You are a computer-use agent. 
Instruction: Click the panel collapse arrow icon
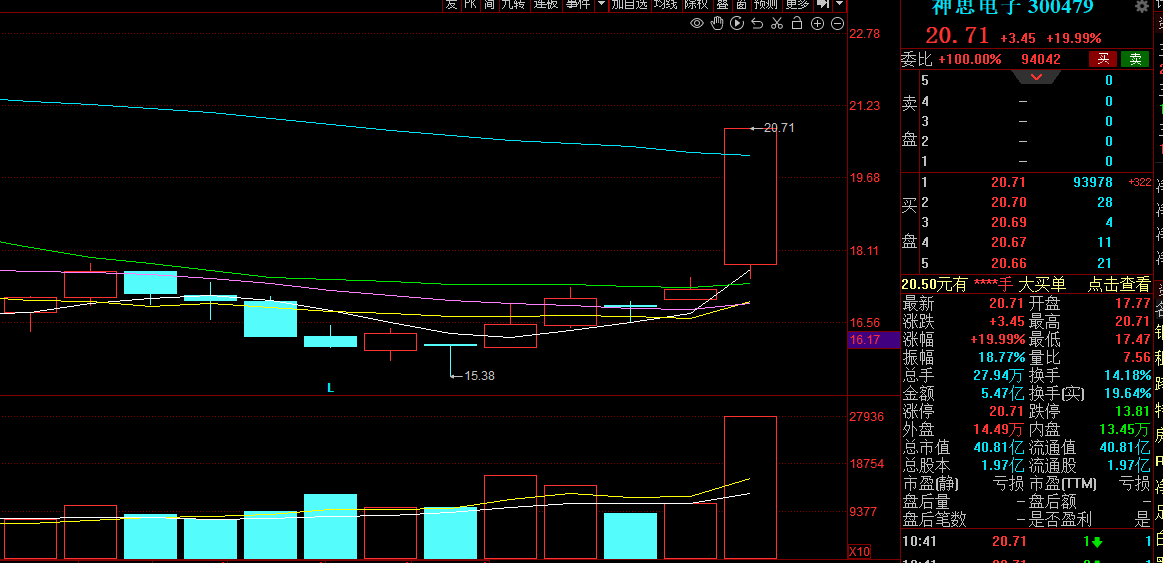click(822, 4)
